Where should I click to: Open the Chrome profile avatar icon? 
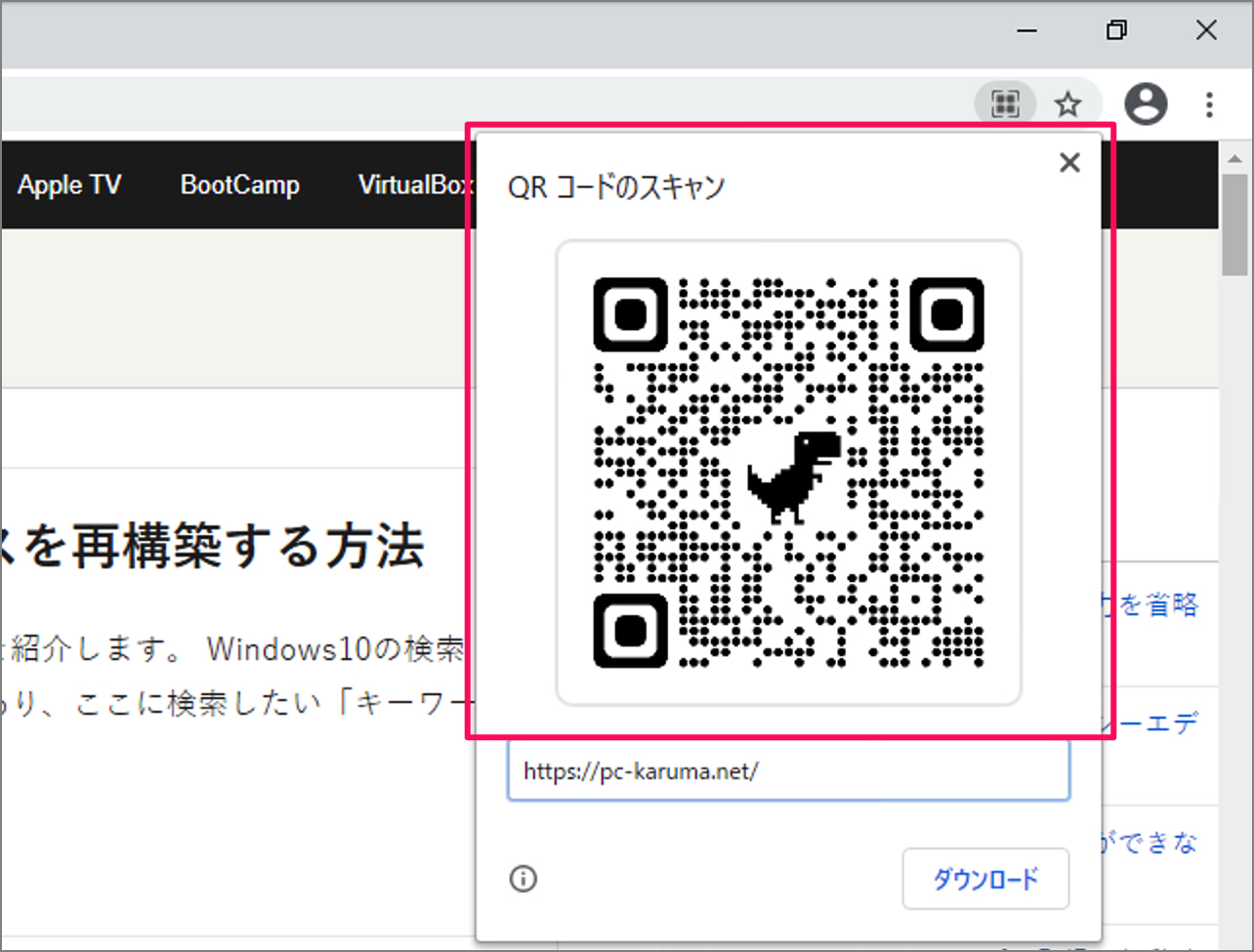1147,103
